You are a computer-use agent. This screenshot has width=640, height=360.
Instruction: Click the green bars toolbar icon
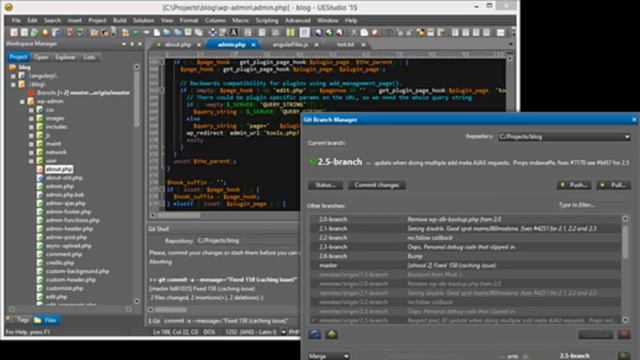click(x=290, y=32)
